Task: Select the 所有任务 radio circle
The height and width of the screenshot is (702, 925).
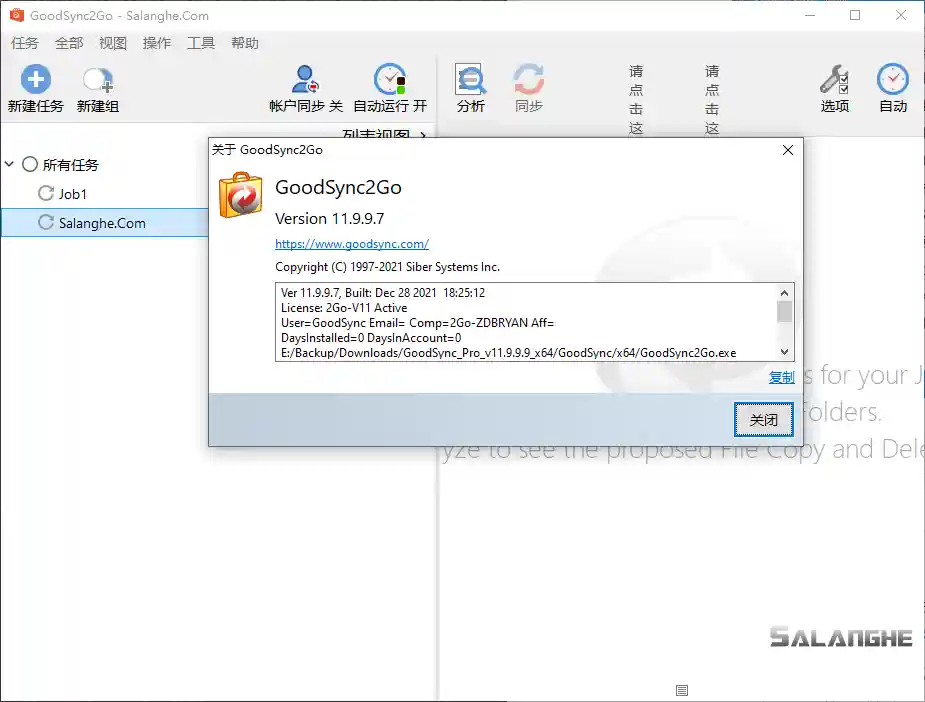Action: click(28, 164)
